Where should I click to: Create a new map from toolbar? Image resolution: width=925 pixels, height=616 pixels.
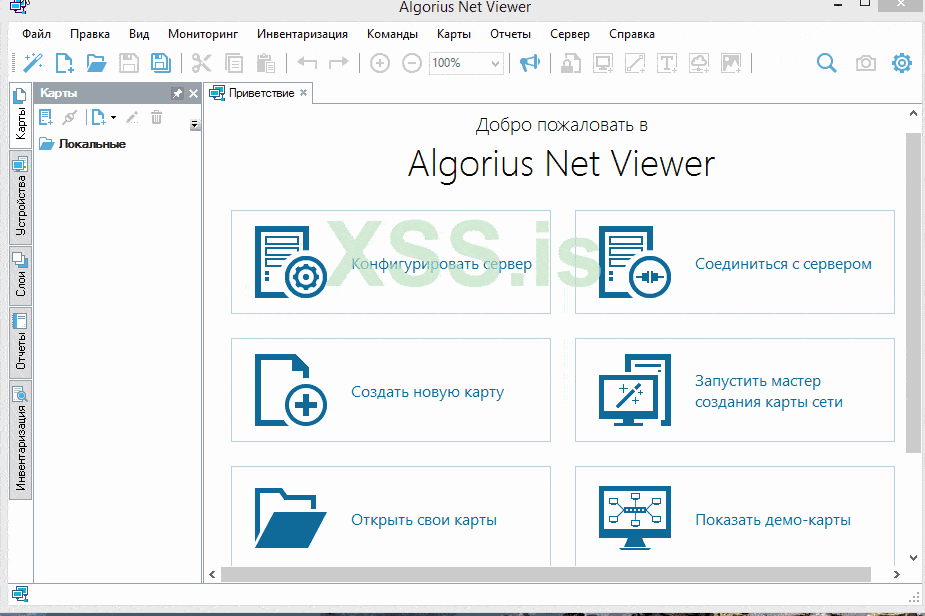click(64, 63)
